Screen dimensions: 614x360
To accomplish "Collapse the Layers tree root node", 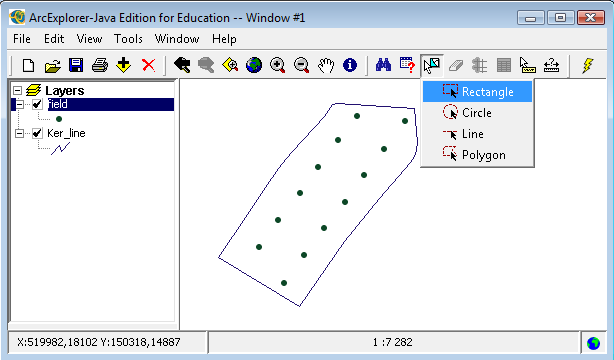I will (17, 90).
